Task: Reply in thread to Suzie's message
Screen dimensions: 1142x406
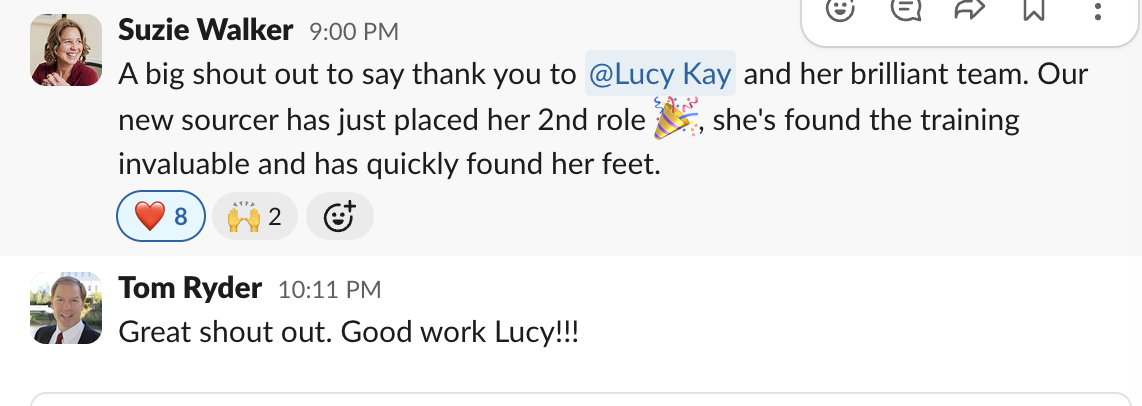Action: click(905, 10)
